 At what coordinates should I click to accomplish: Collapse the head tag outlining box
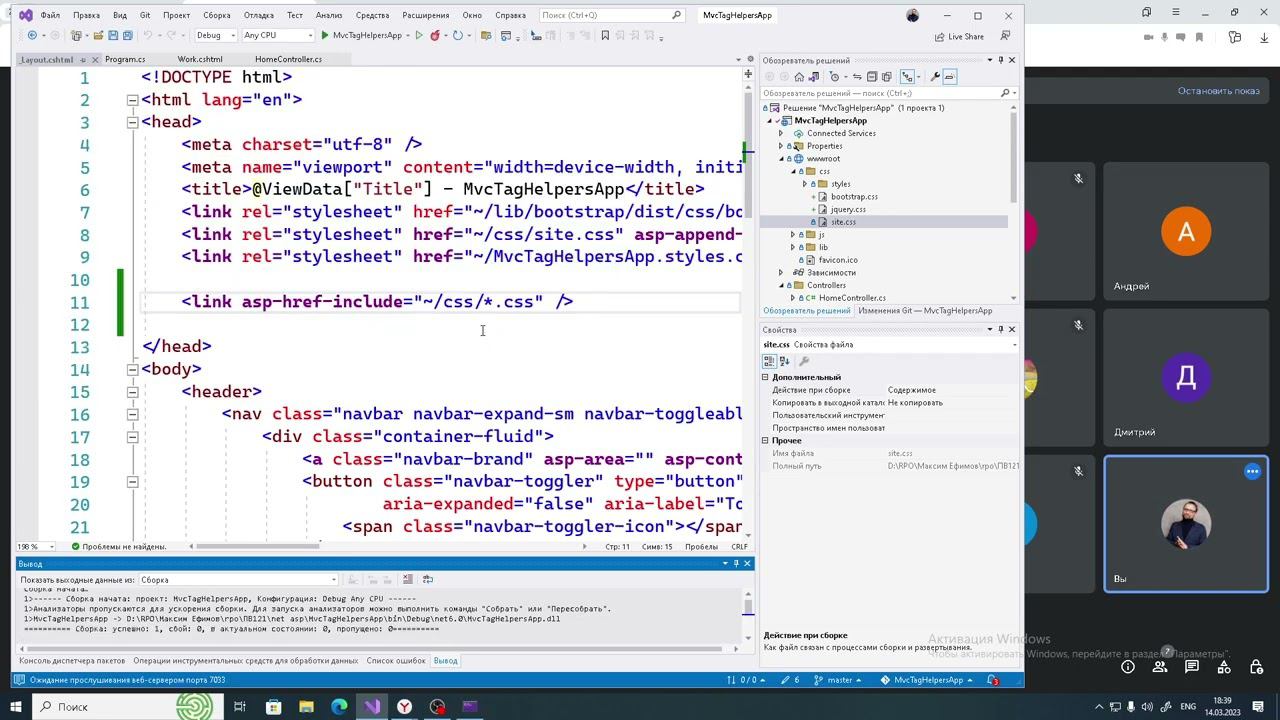coord(132,122)
